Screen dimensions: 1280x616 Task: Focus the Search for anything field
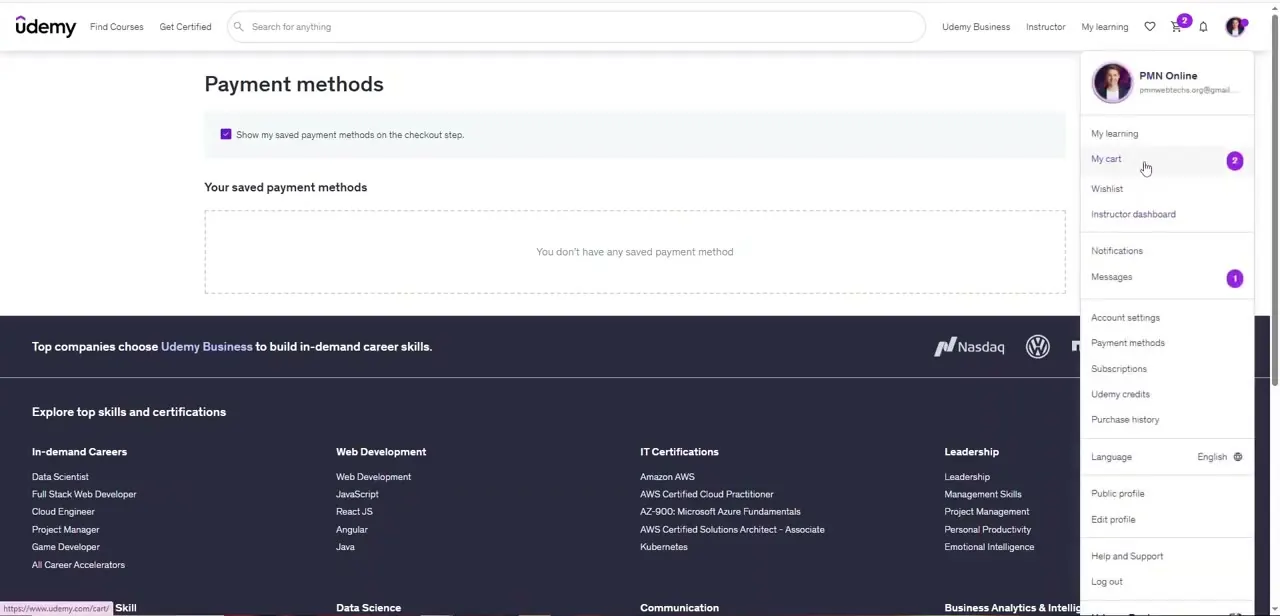click(577, 27)
